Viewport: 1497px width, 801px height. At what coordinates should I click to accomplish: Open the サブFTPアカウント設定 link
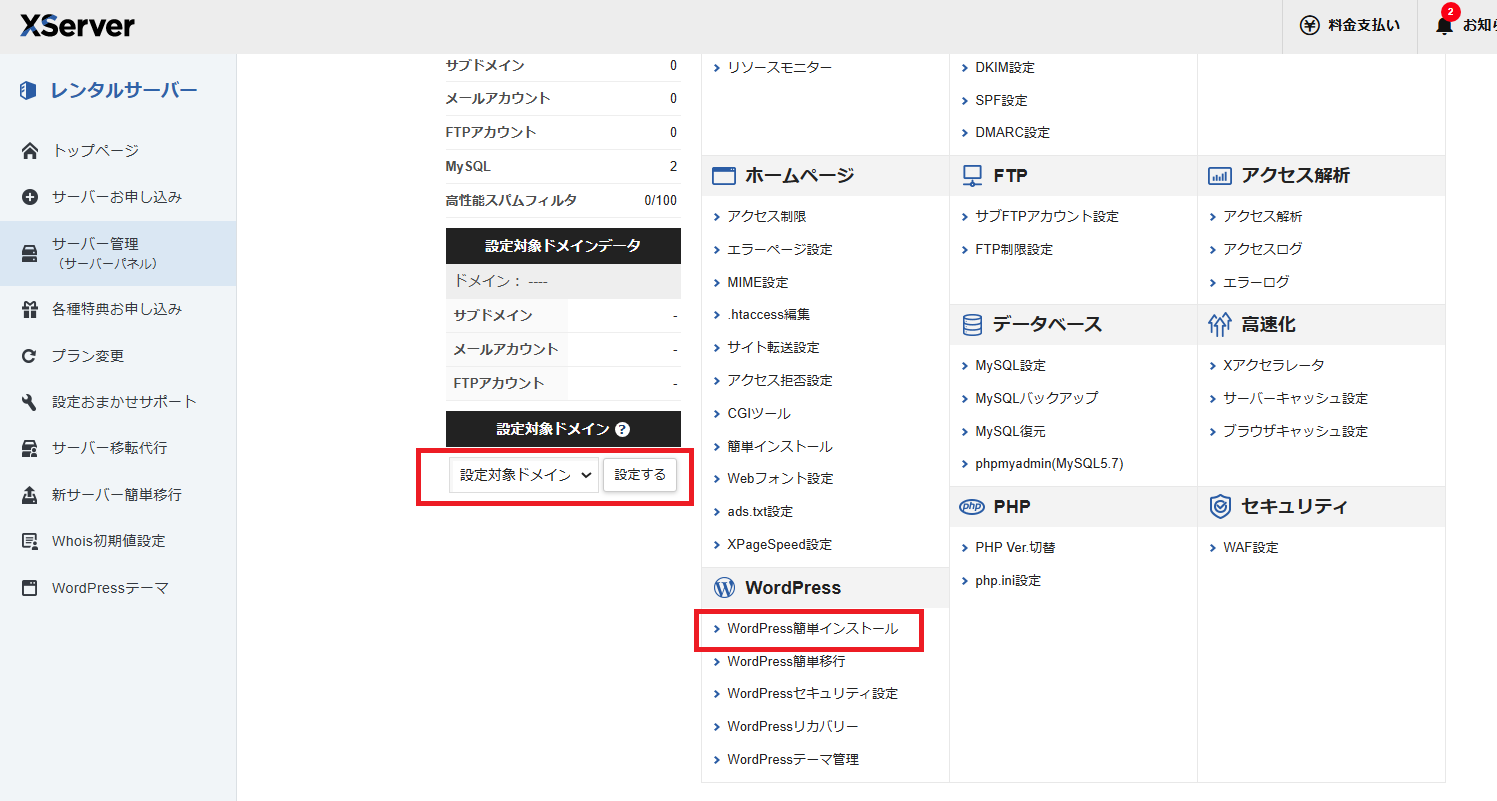[1046, 217]
